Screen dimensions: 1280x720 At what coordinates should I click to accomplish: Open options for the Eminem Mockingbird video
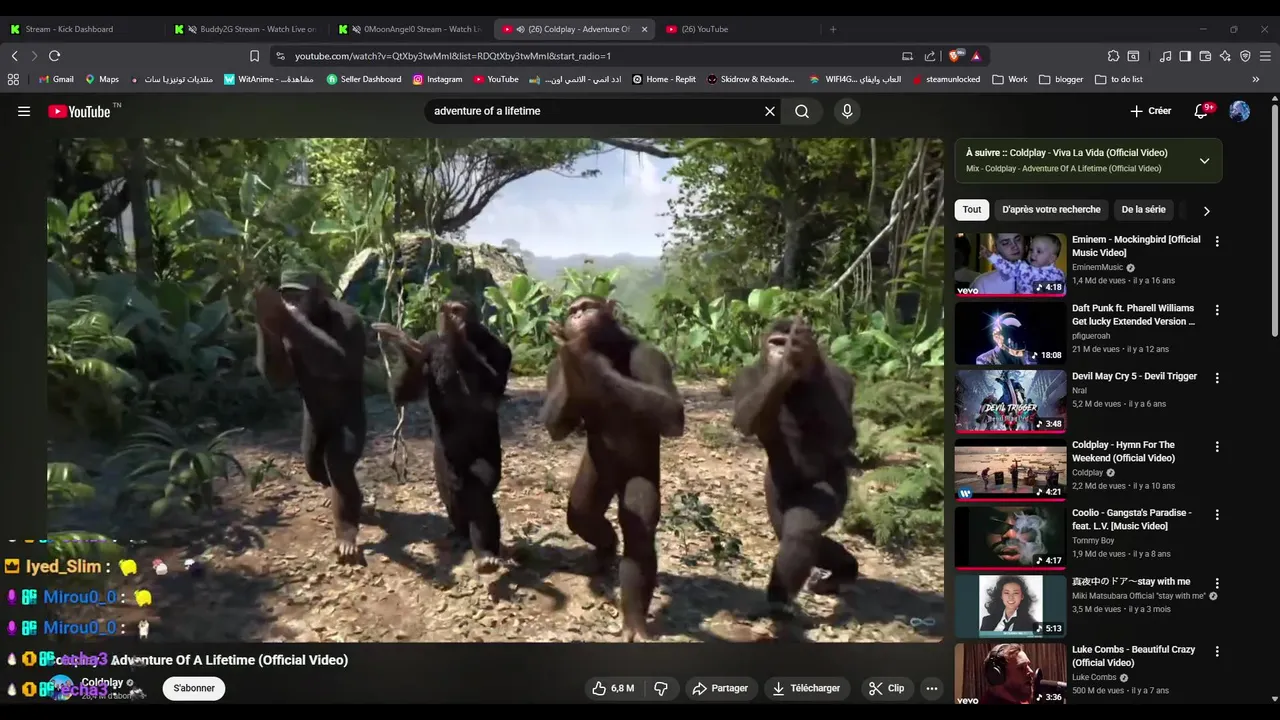(x=1217, y=241)
